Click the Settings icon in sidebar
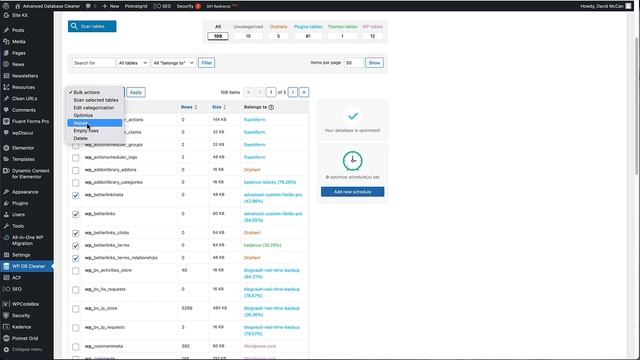The image size is (640, 360). pos(6,255)
